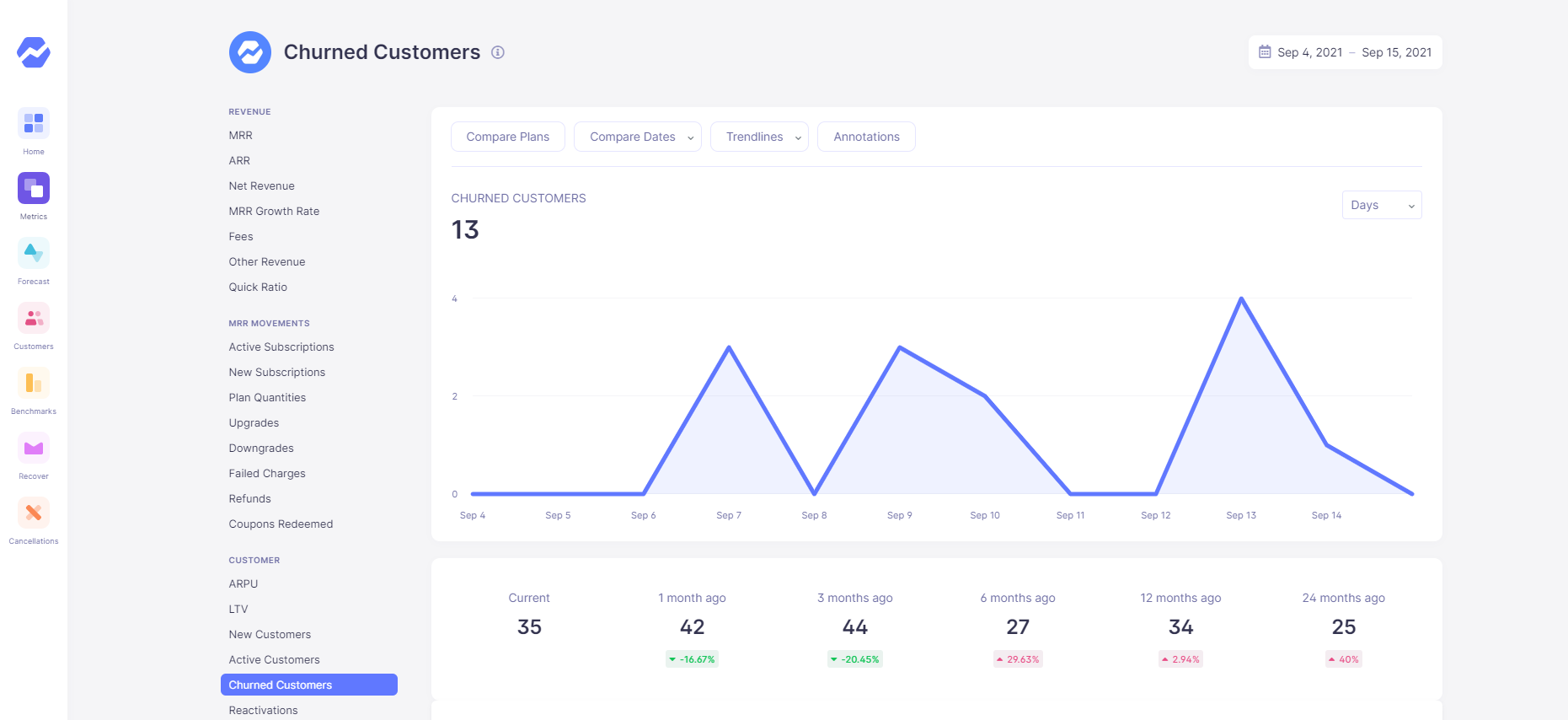Open the Recover envelope icon
This screenshot has width=1568, height=720.
coord(34,449)
